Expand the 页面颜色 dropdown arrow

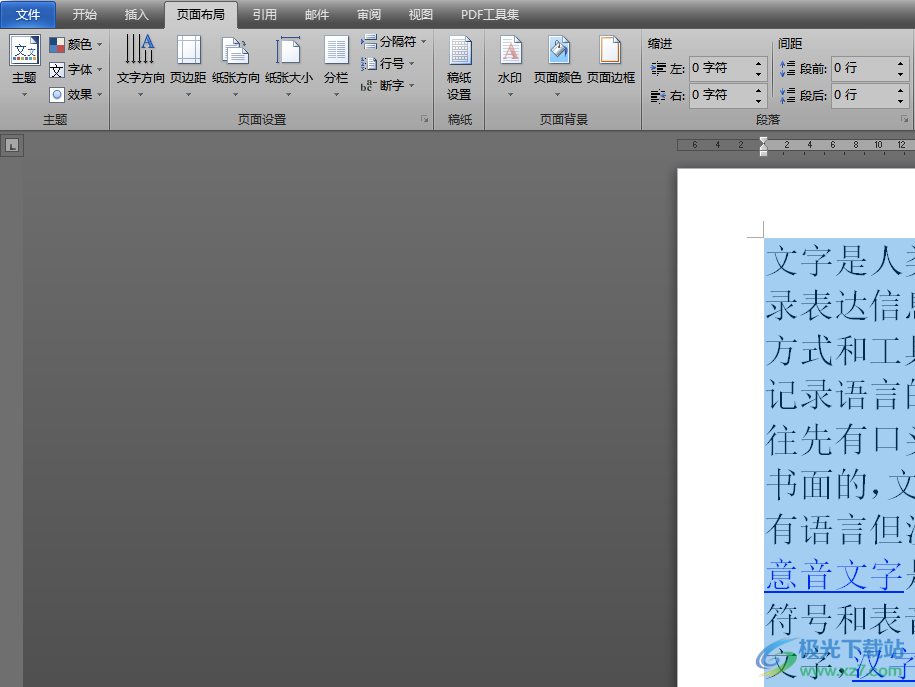click(558, 95)
